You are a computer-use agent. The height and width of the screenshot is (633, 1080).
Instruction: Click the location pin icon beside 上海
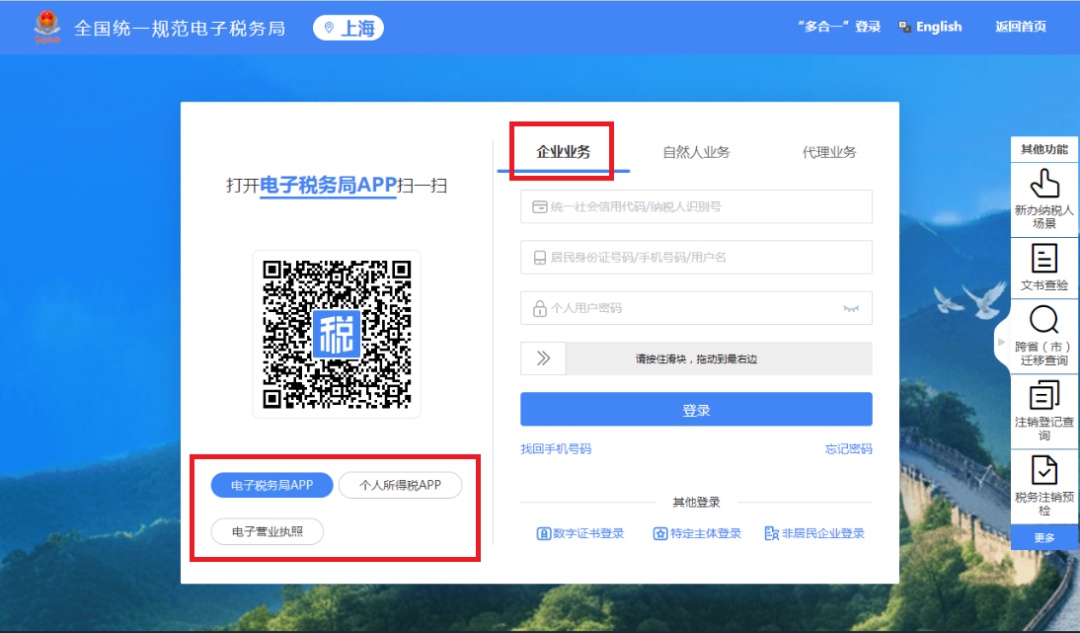point(329,28)
